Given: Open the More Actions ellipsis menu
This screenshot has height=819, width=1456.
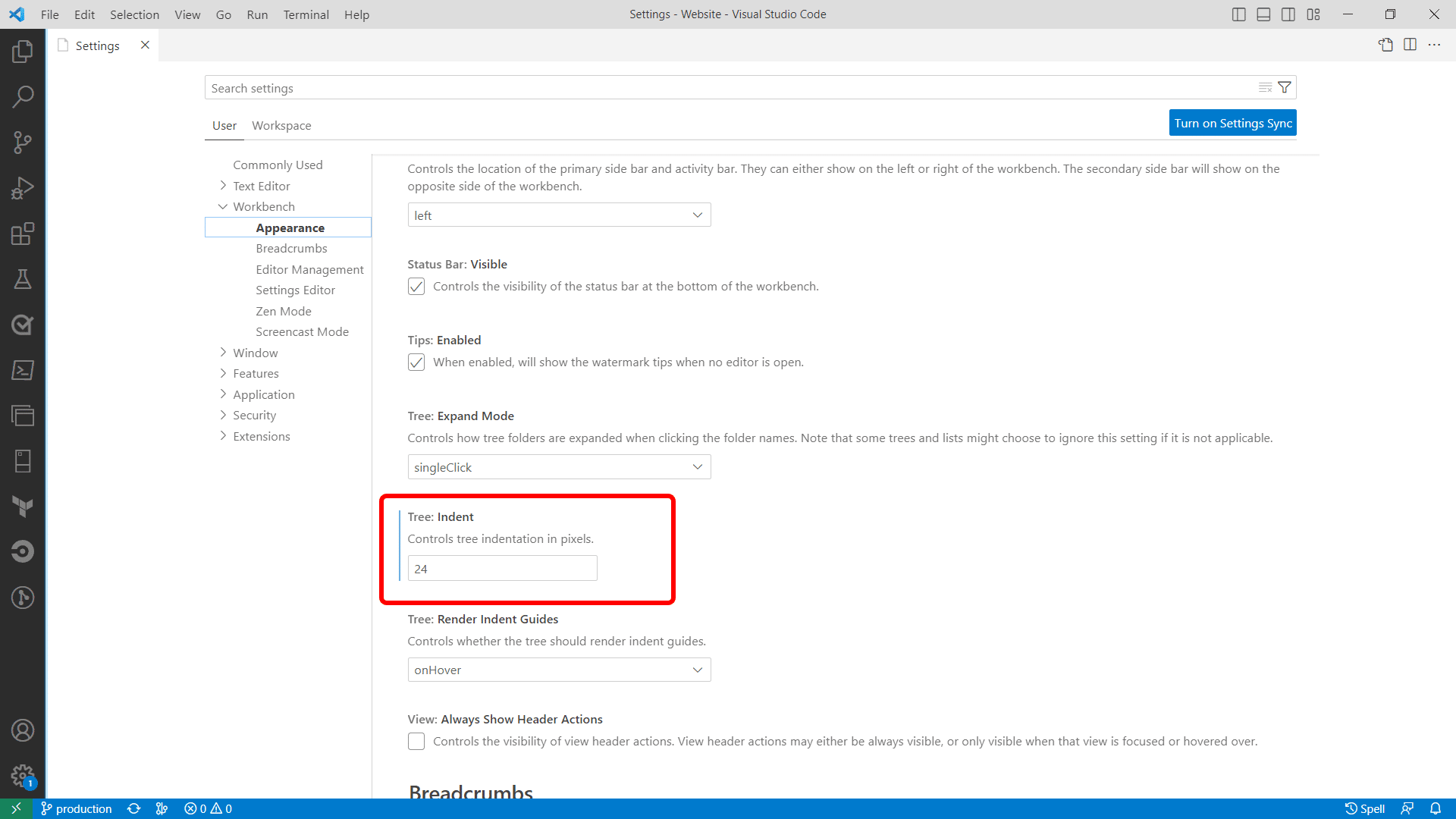Looking at the screenshot, I should coord(1435,45).
